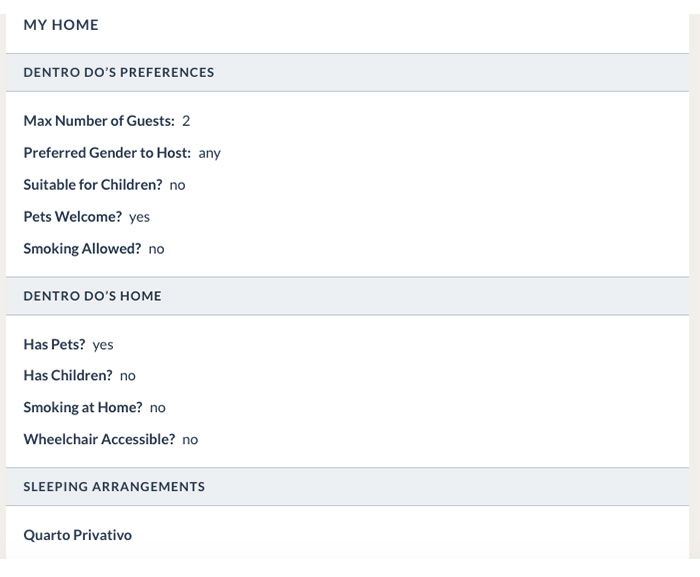
Task: Click the 'yes' value beside Pets Welcome
Action: pos(140,217)
